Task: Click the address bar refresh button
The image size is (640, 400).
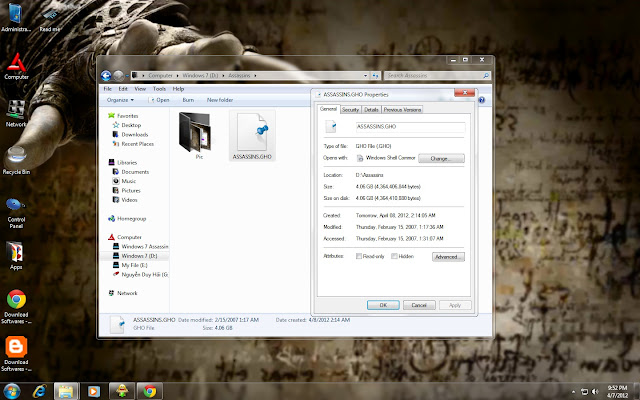Action: tap(375, 76)
